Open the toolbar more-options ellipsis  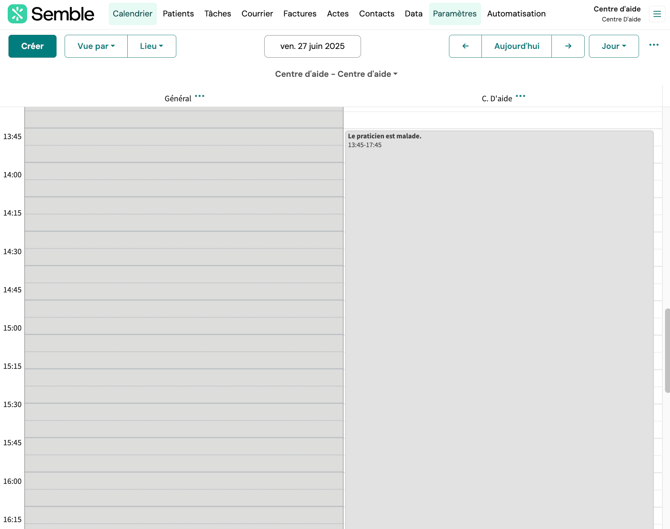pos(654,45)
